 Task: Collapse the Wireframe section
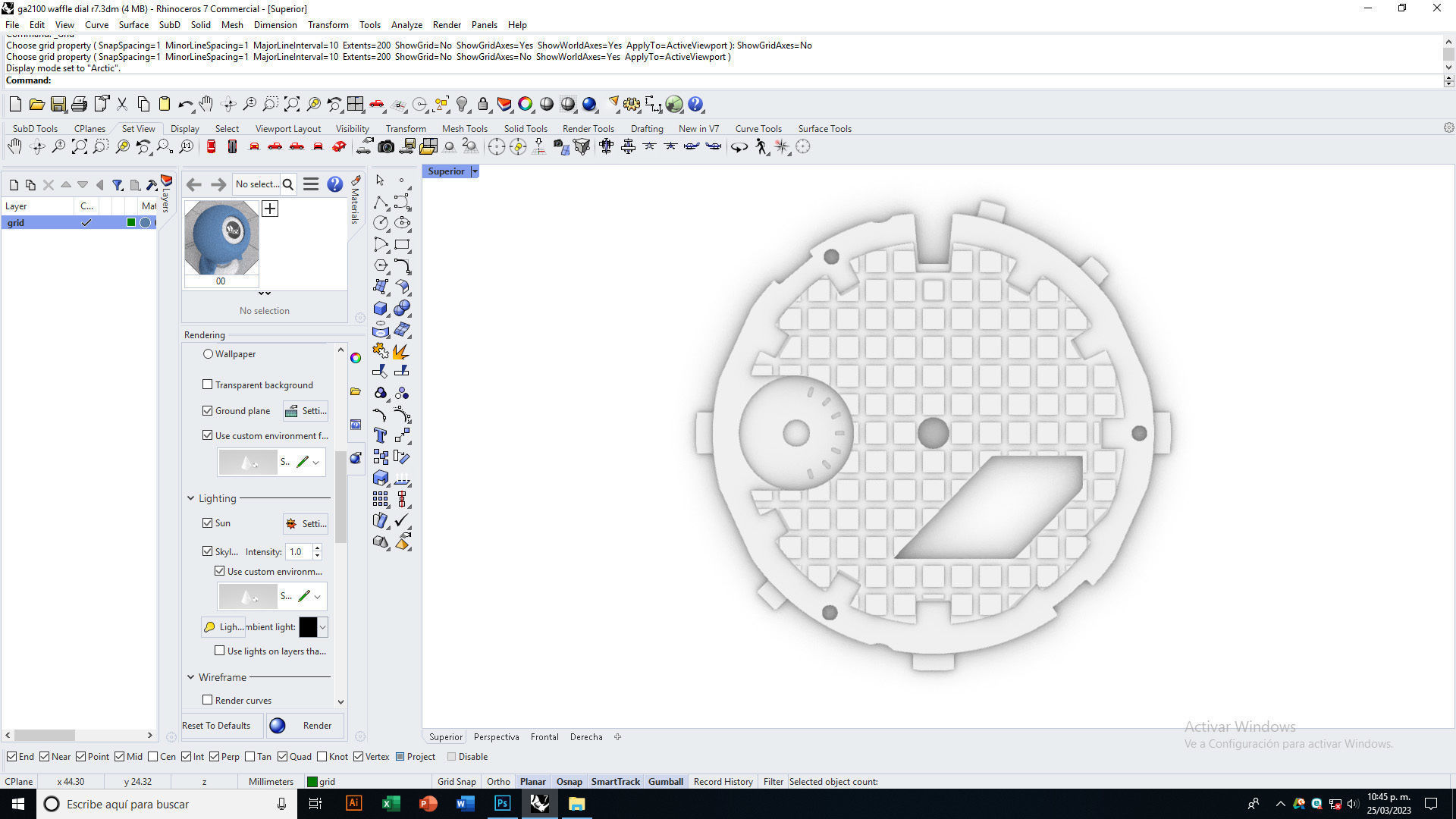tap(190, 677)
